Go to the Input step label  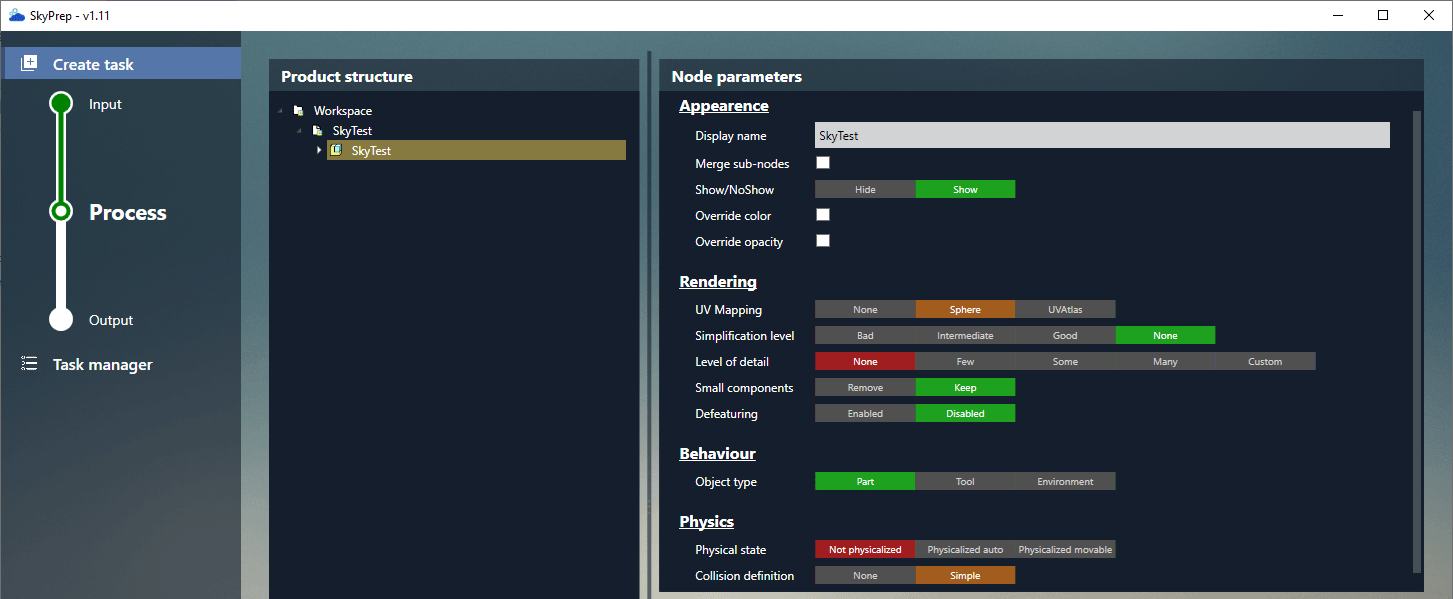105,104
